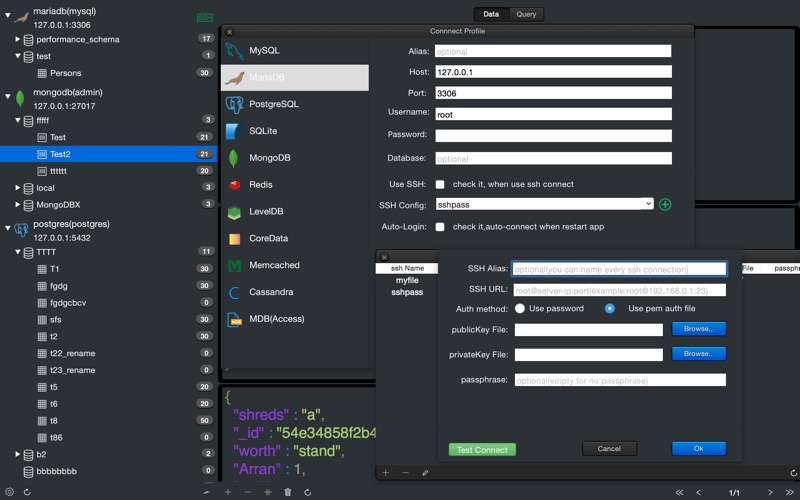Confirm SSH dialog with Ok

click(x=698, y=448)
